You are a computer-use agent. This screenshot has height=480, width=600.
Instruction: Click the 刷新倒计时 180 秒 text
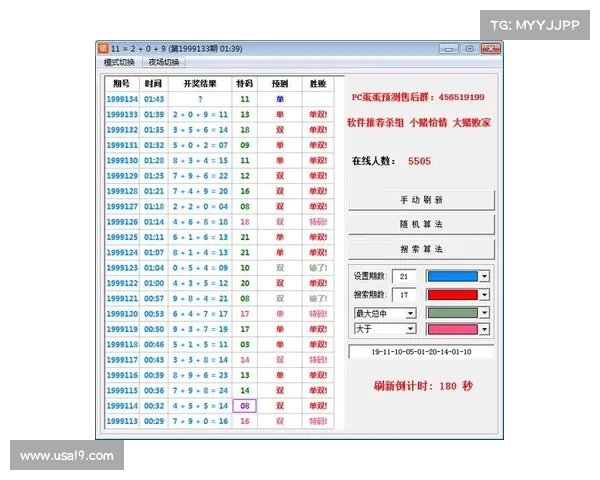(x=423, y=385)
